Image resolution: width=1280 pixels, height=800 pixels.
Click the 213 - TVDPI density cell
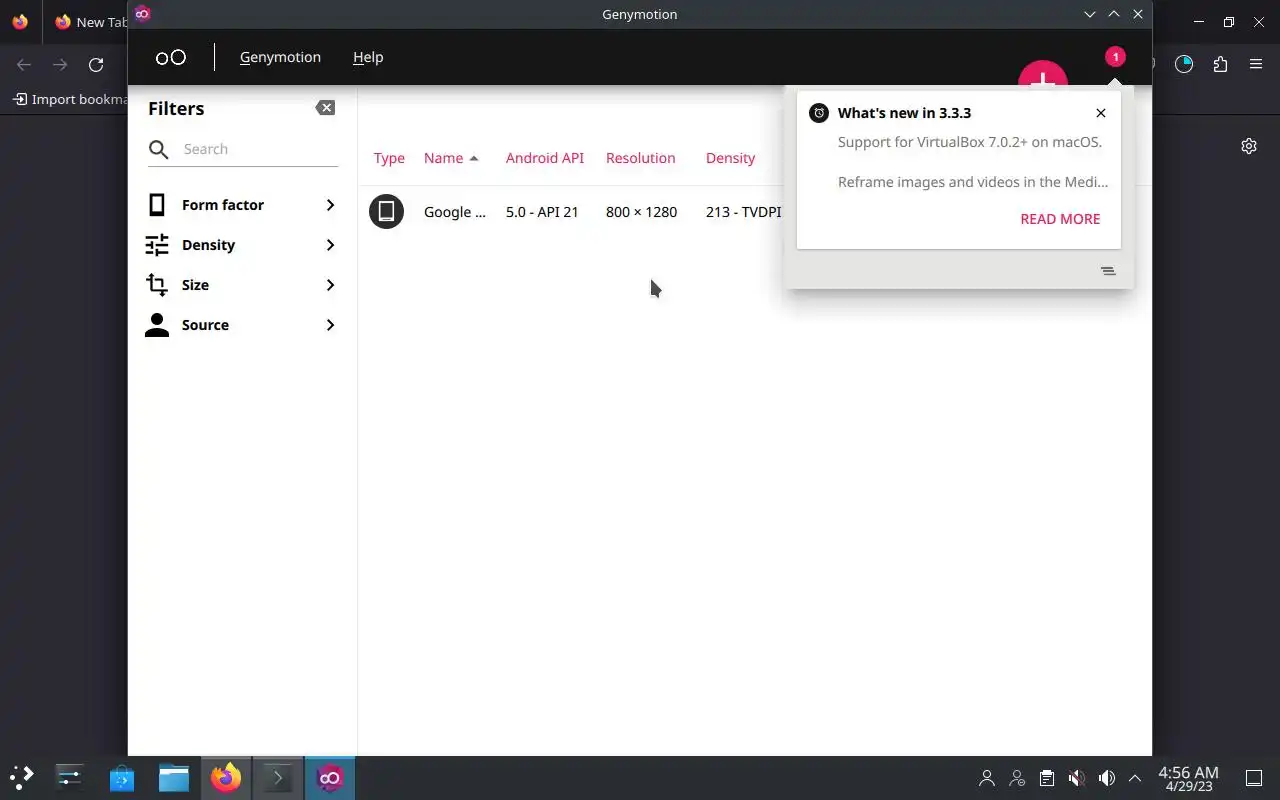tap(743, 212)
